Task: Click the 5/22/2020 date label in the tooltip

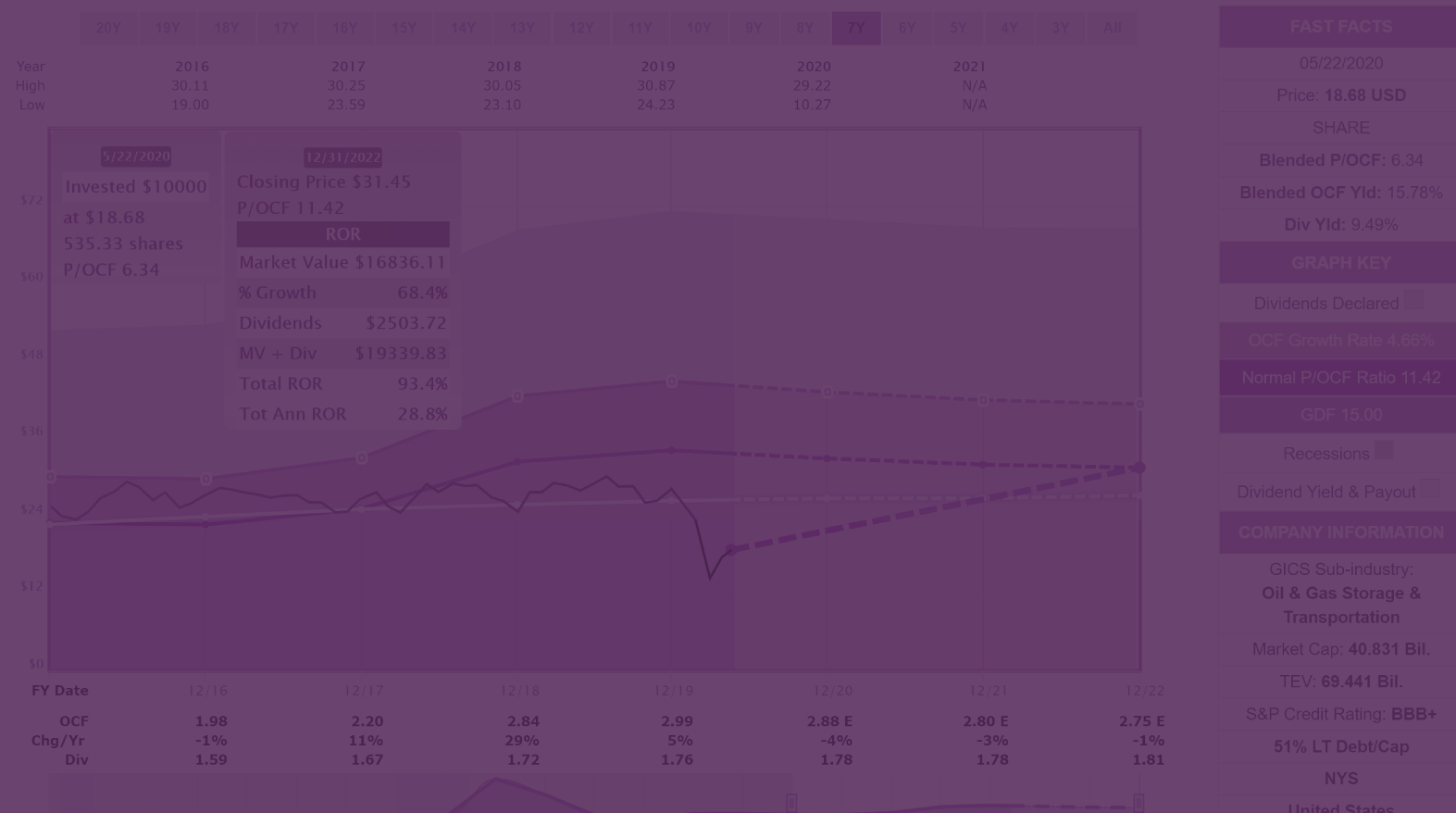Action: tap(136, 156)
